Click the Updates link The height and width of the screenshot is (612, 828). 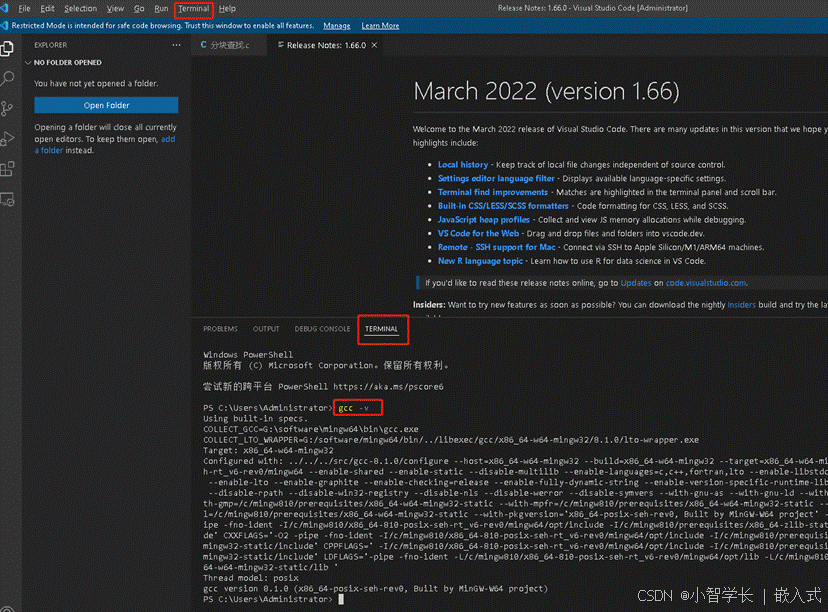click(636, 283)
